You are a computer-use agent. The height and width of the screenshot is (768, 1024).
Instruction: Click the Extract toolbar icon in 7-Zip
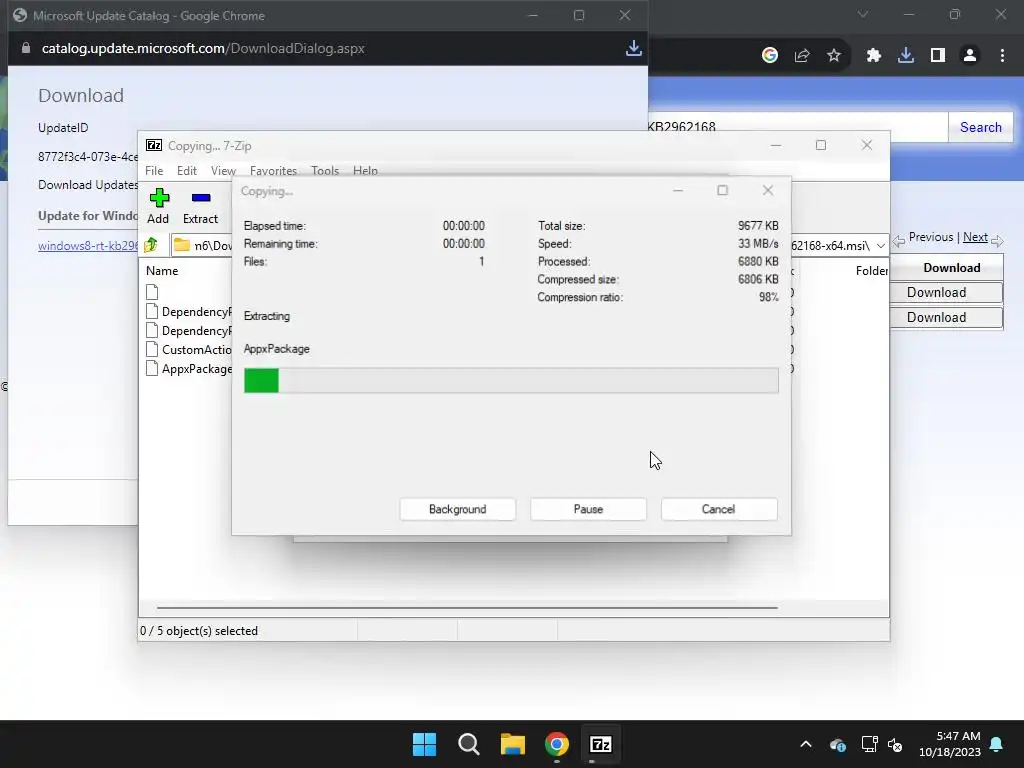point(200,198)
